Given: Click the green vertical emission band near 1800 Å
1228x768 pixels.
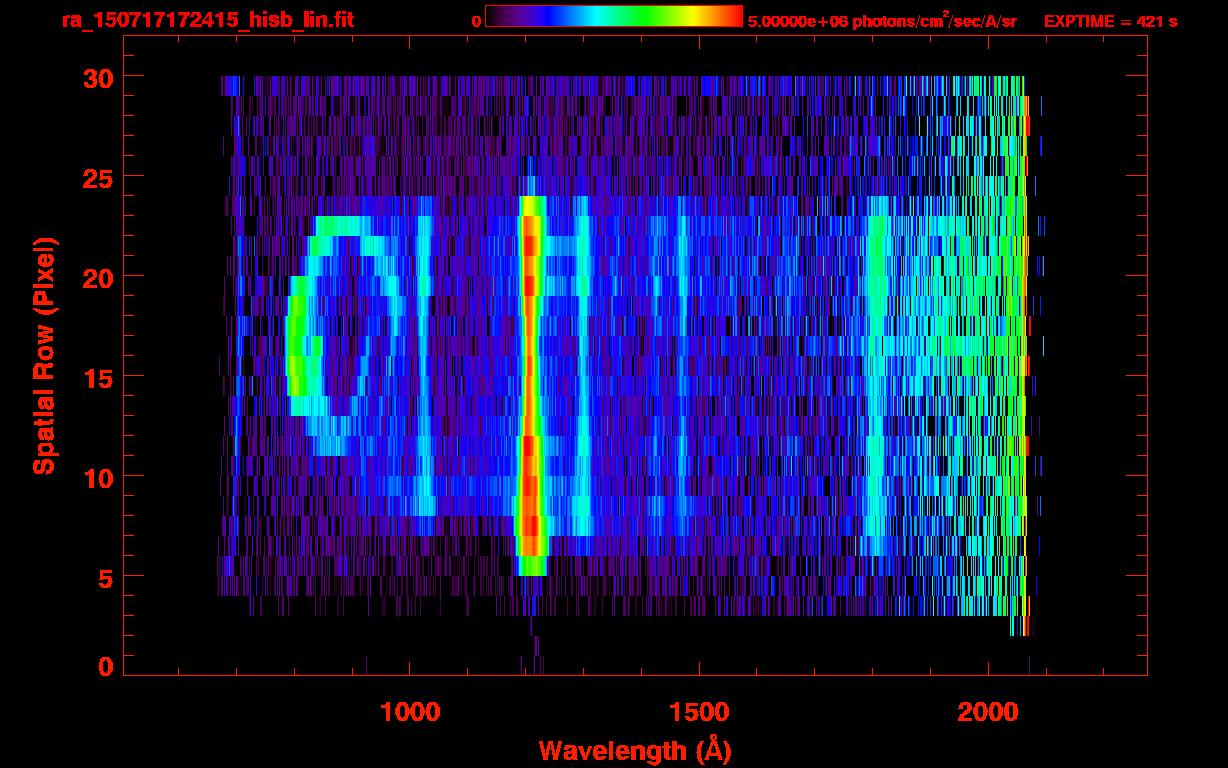Looking at the screenshot, I should point(877,375).
